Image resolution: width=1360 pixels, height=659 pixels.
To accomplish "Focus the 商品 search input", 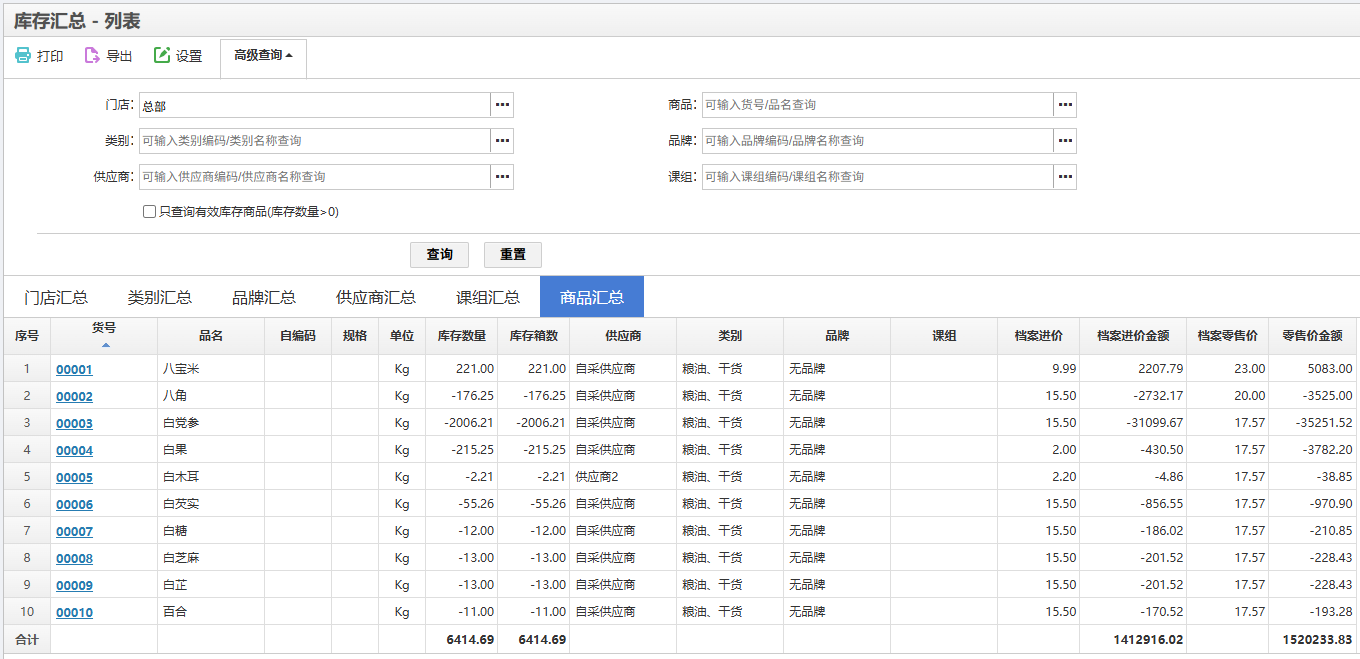I will pyautogui.click(x=878, y=105).
